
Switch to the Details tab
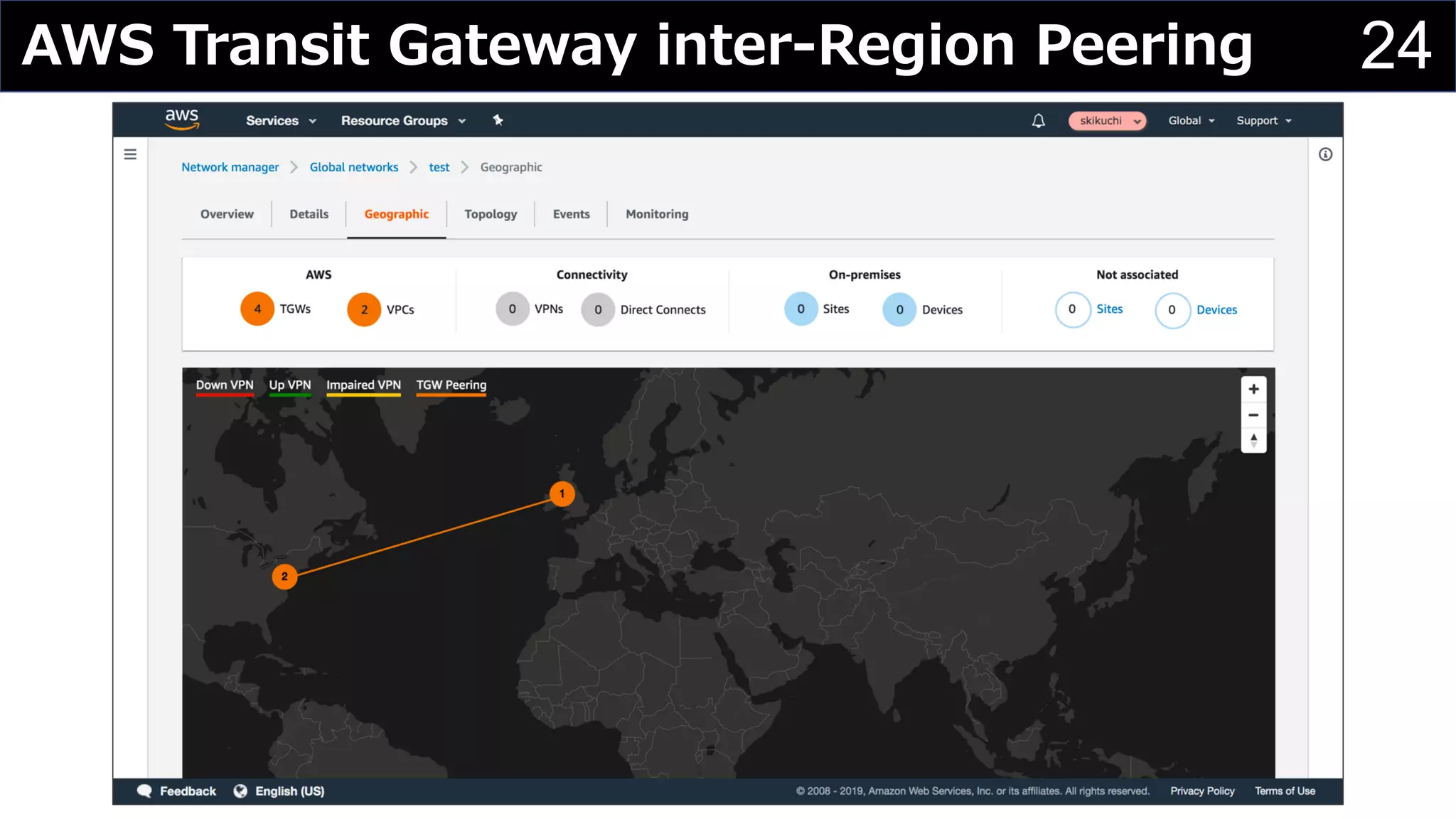pos(309,214)
